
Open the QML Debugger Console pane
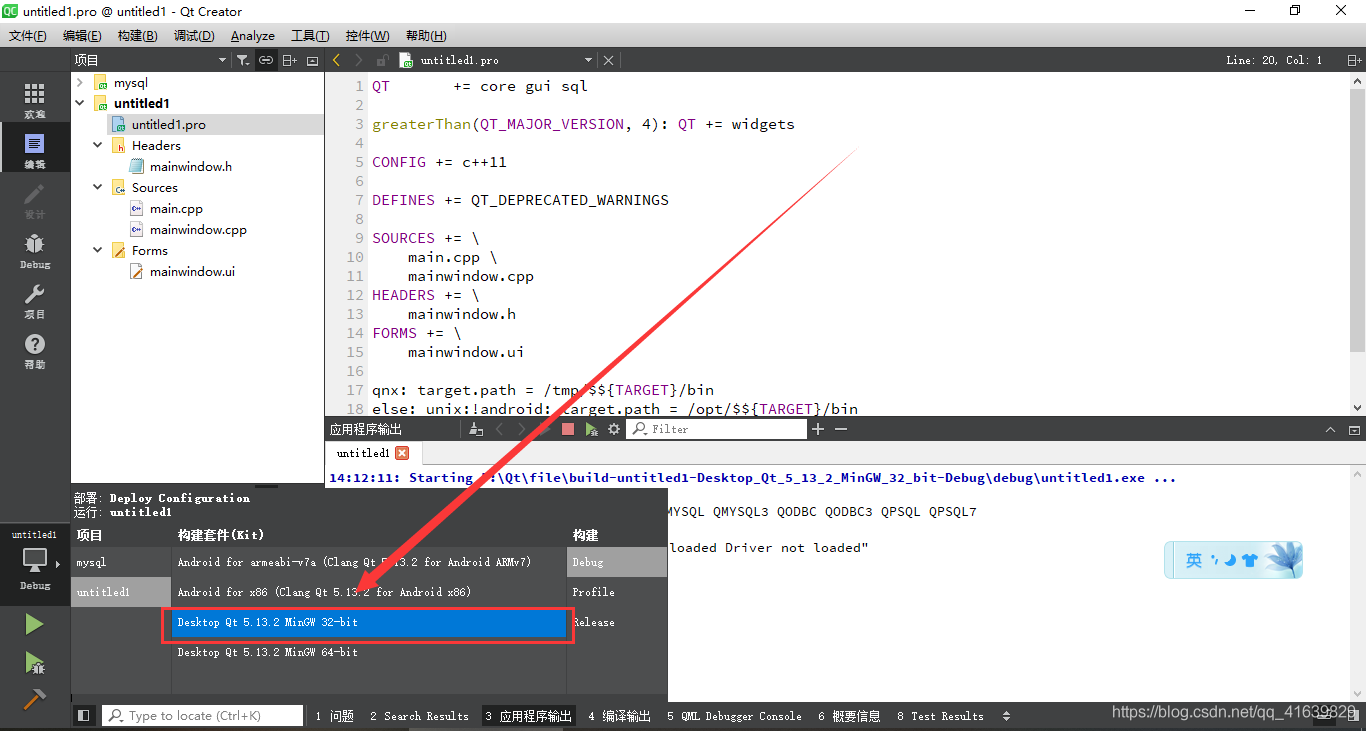(x=734, y=716)
